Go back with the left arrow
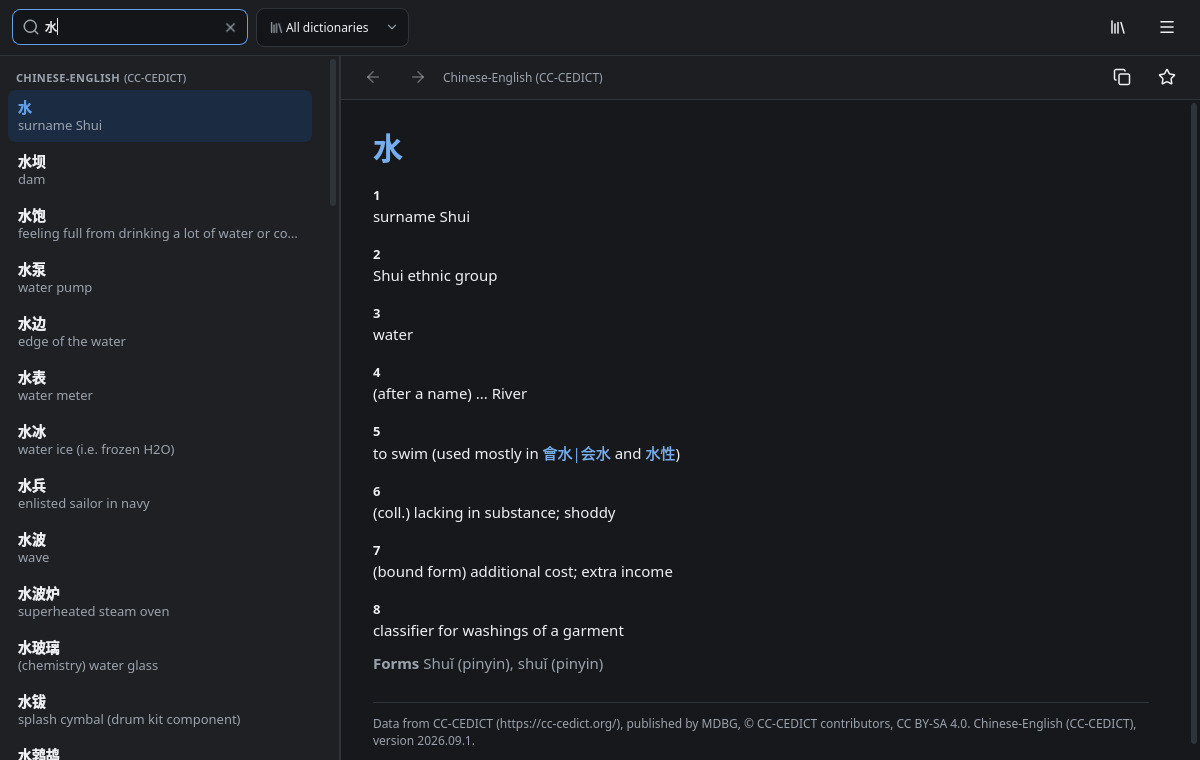The image size is (1200, 760). [373, 77]
